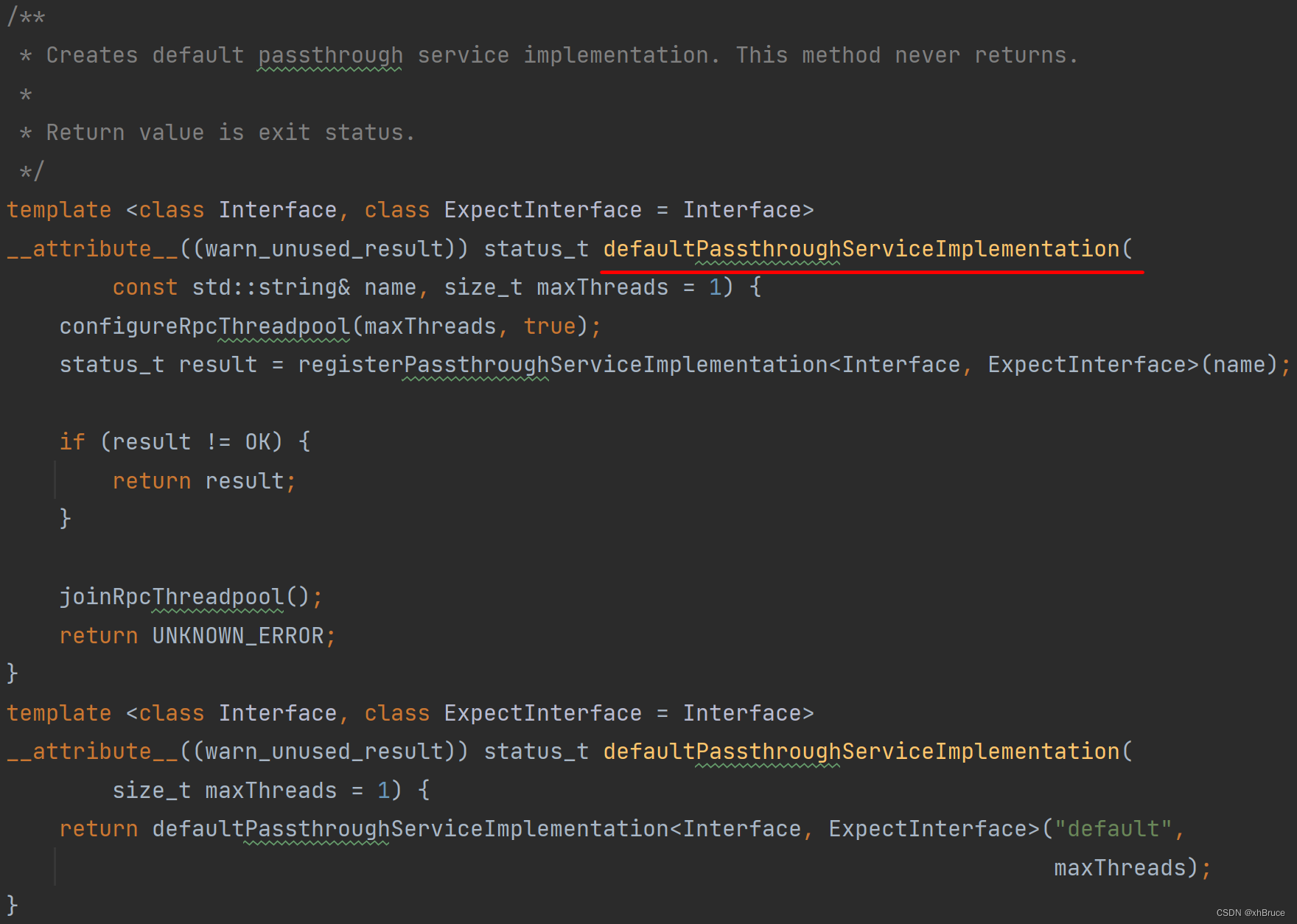Click the 'true' argument in configureRpcThreadpool
This screenshot has height=924, width=1297.
(x=550, y=326)
